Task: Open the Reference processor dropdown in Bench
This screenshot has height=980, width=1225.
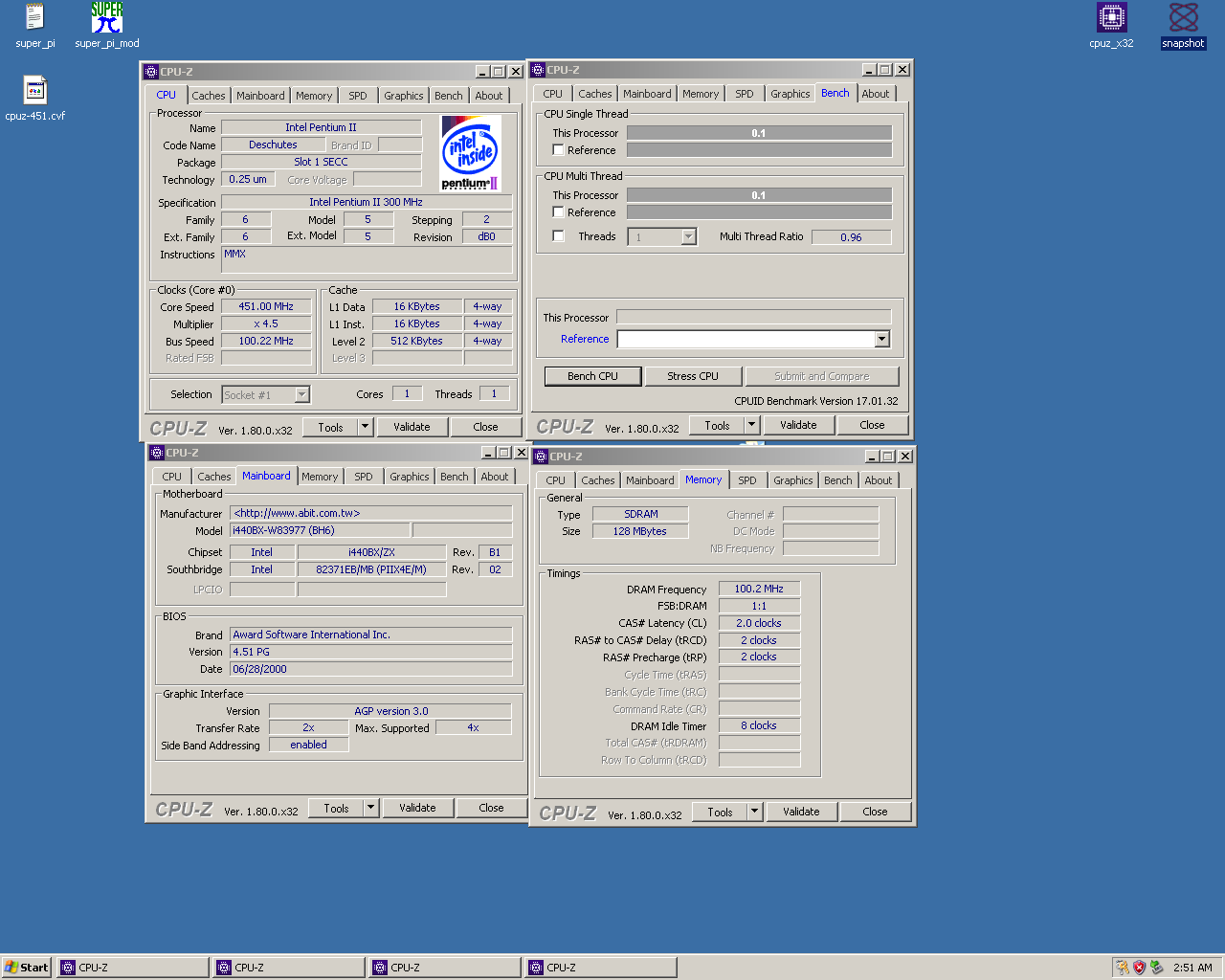Action: click(x=881, y=339)
